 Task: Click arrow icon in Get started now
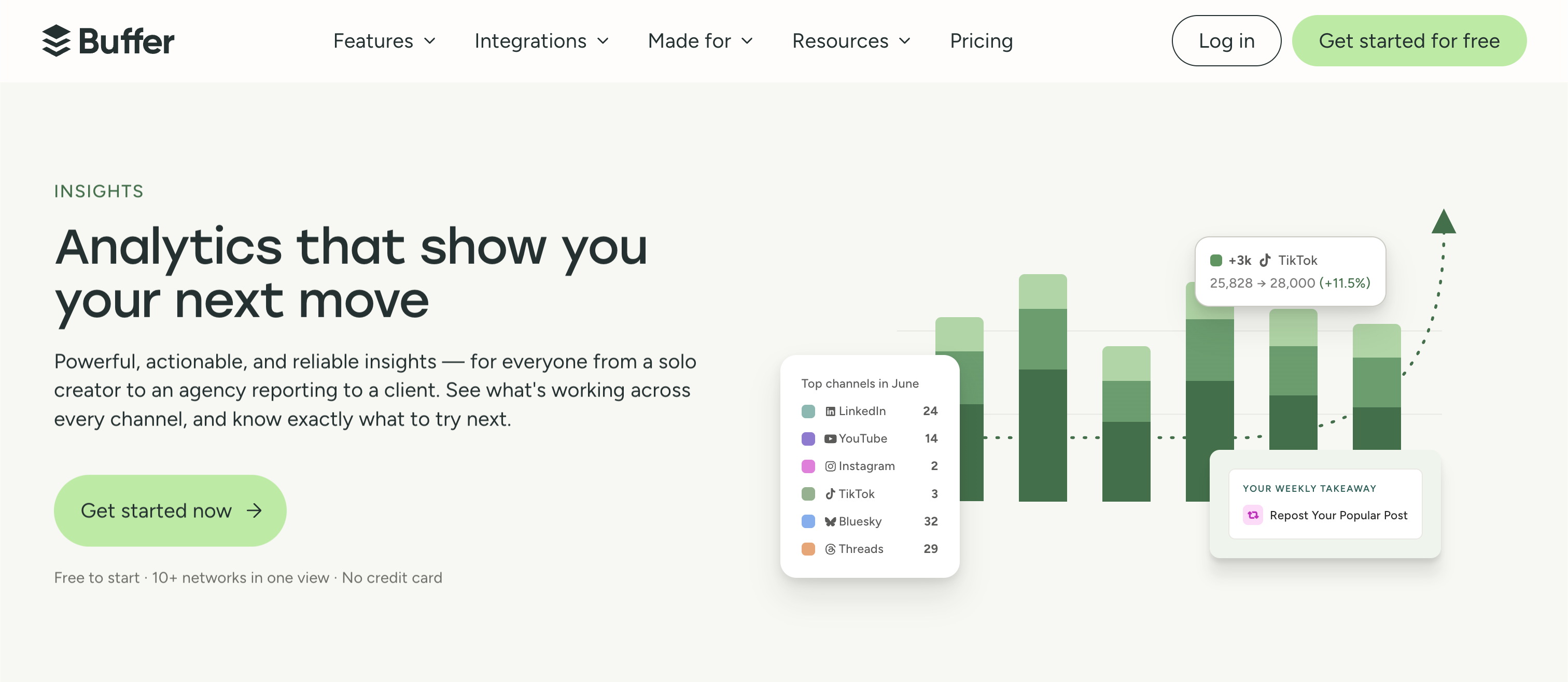click(254, 510)
